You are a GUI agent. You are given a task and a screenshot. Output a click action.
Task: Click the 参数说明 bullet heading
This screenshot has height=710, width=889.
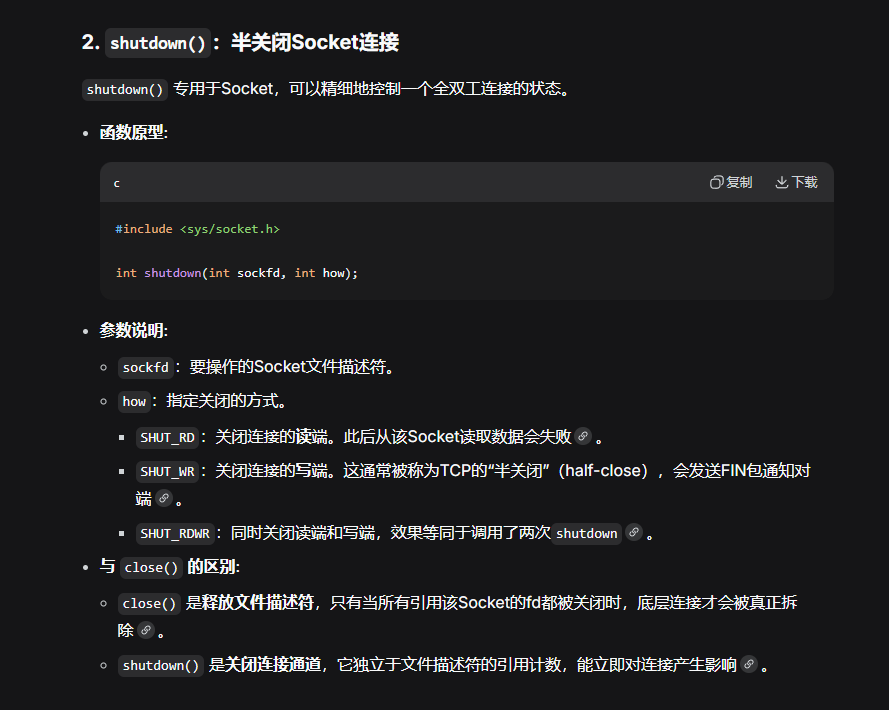pyautogui.click(x=133, y=331)
